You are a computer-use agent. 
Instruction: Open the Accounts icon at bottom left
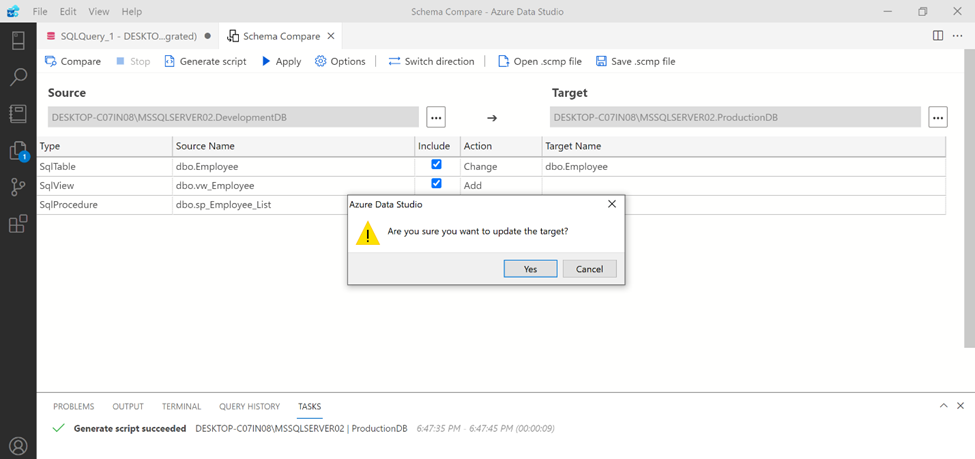pyautogui.click(x=18, y=445)
